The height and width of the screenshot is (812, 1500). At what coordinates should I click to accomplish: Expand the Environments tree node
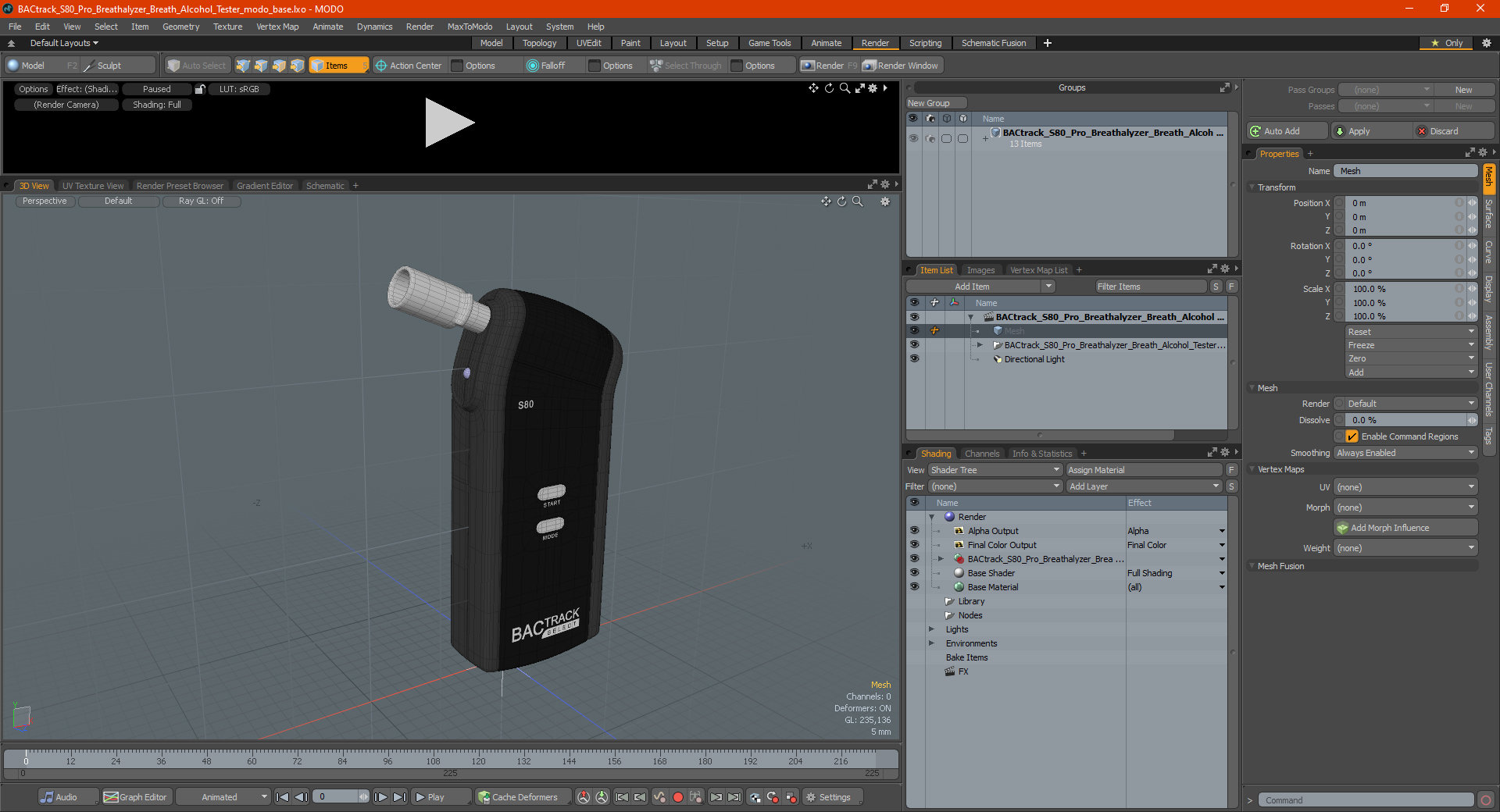931,643
